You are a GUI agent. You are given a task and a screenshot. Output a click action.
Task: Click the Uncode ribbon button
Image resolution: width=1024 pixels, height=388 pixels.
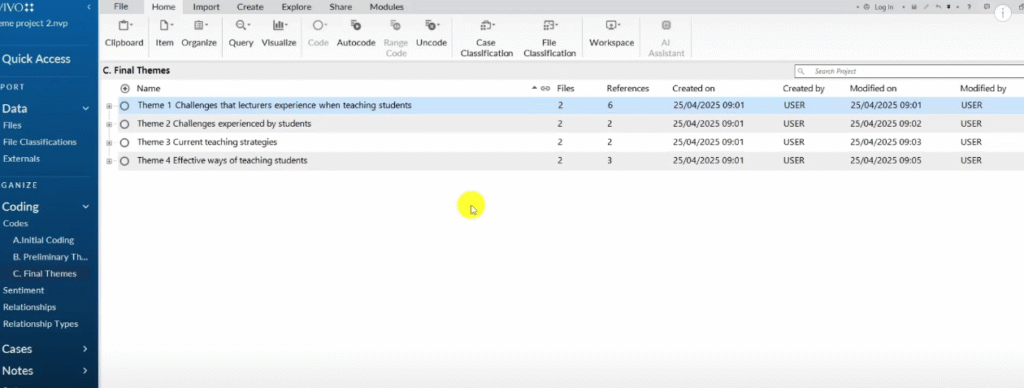click(431, 33)
